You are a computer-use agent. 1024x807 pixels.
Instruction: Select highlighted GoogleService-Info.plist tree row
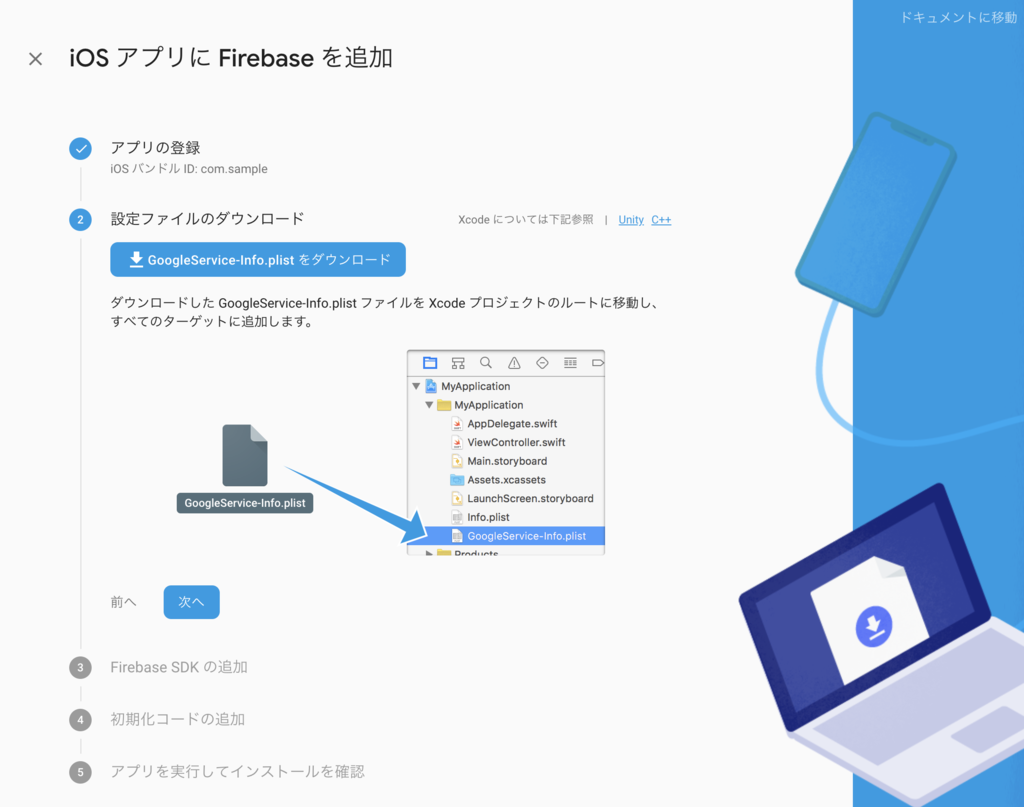tap(505, 536)
